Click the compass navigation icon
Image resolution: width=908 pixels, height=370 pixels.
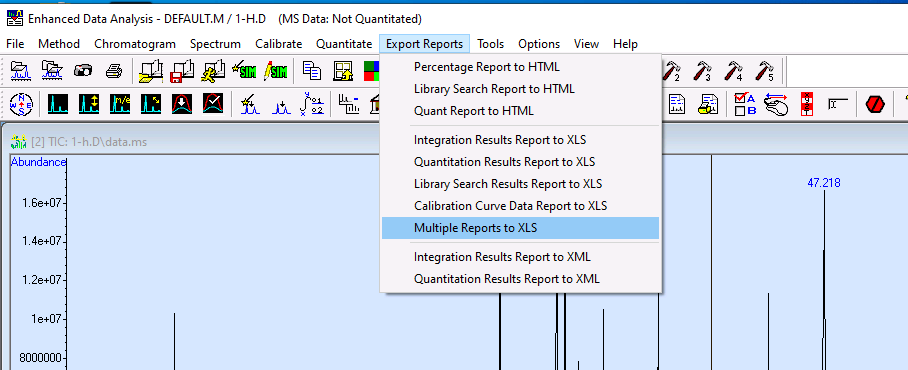click(21, 104)
